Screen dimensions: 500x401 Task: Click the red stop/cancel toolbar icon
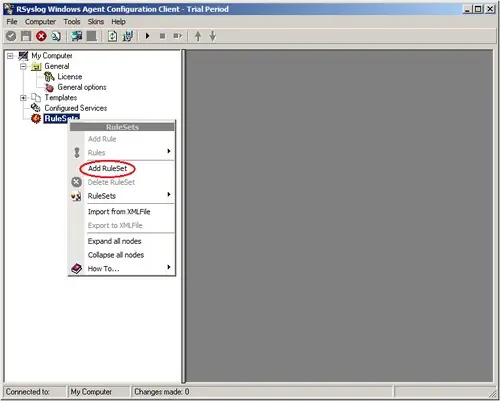(x=41, y=36)
